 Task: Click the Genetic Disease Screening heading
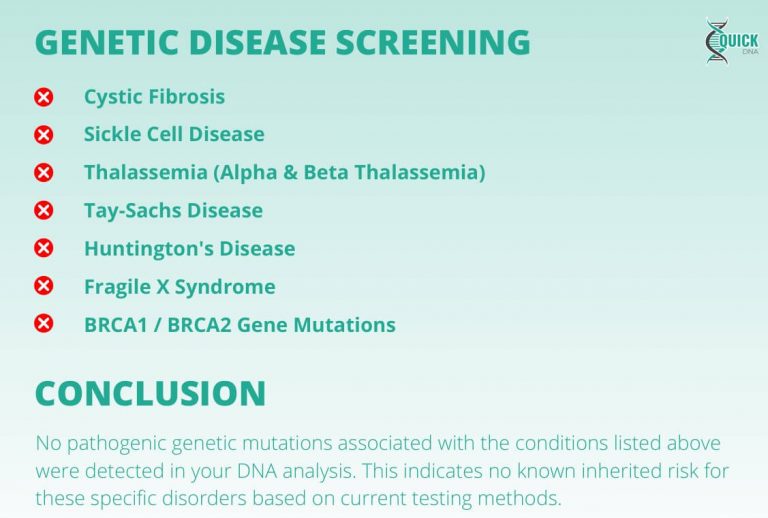[x=283, y=42]
